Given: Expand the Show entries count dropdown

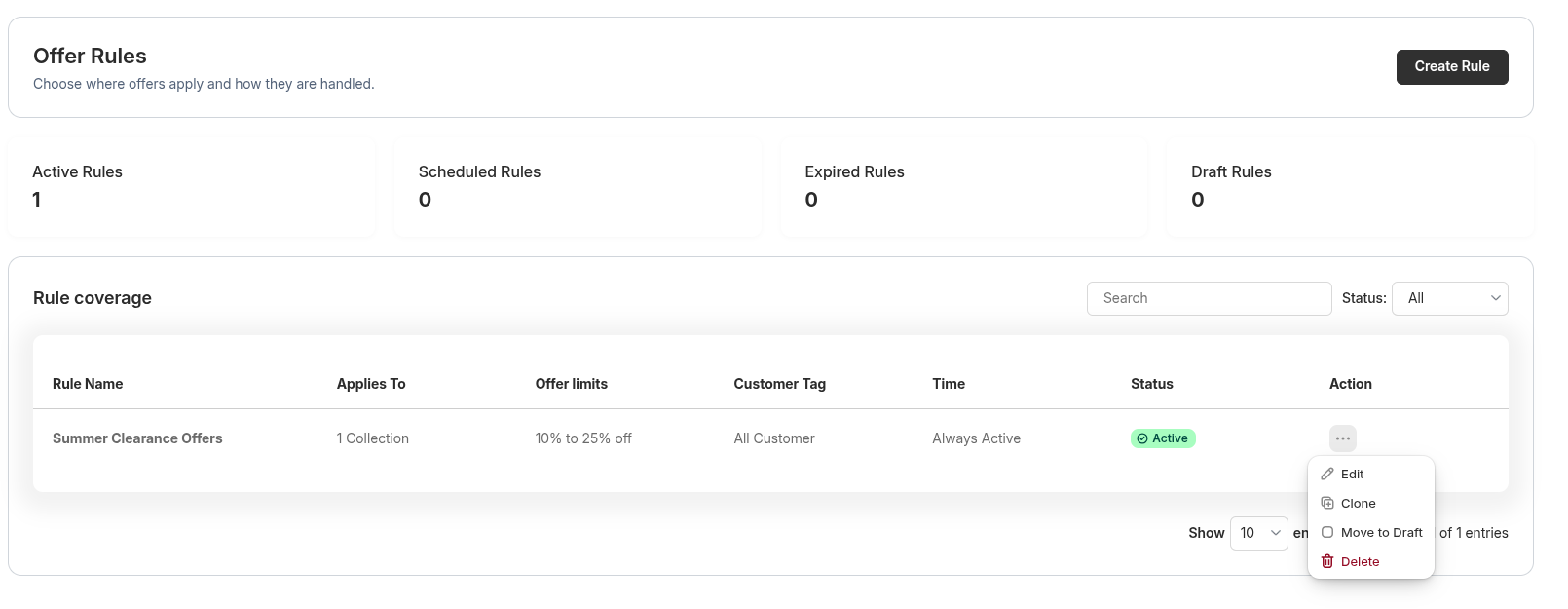Looking at the screenshot, I should pyautogui.click(x=1258, y=533).
